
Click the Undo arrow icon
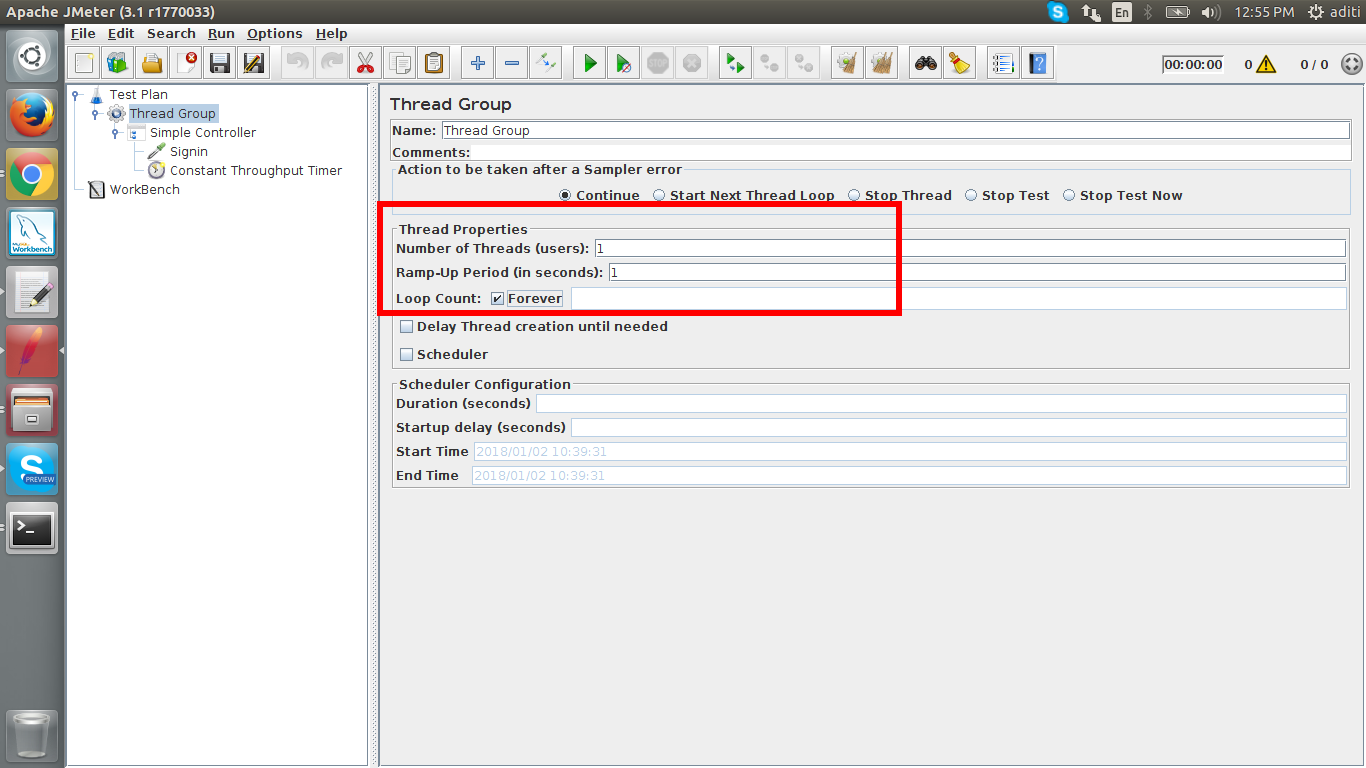pos(297,64)
